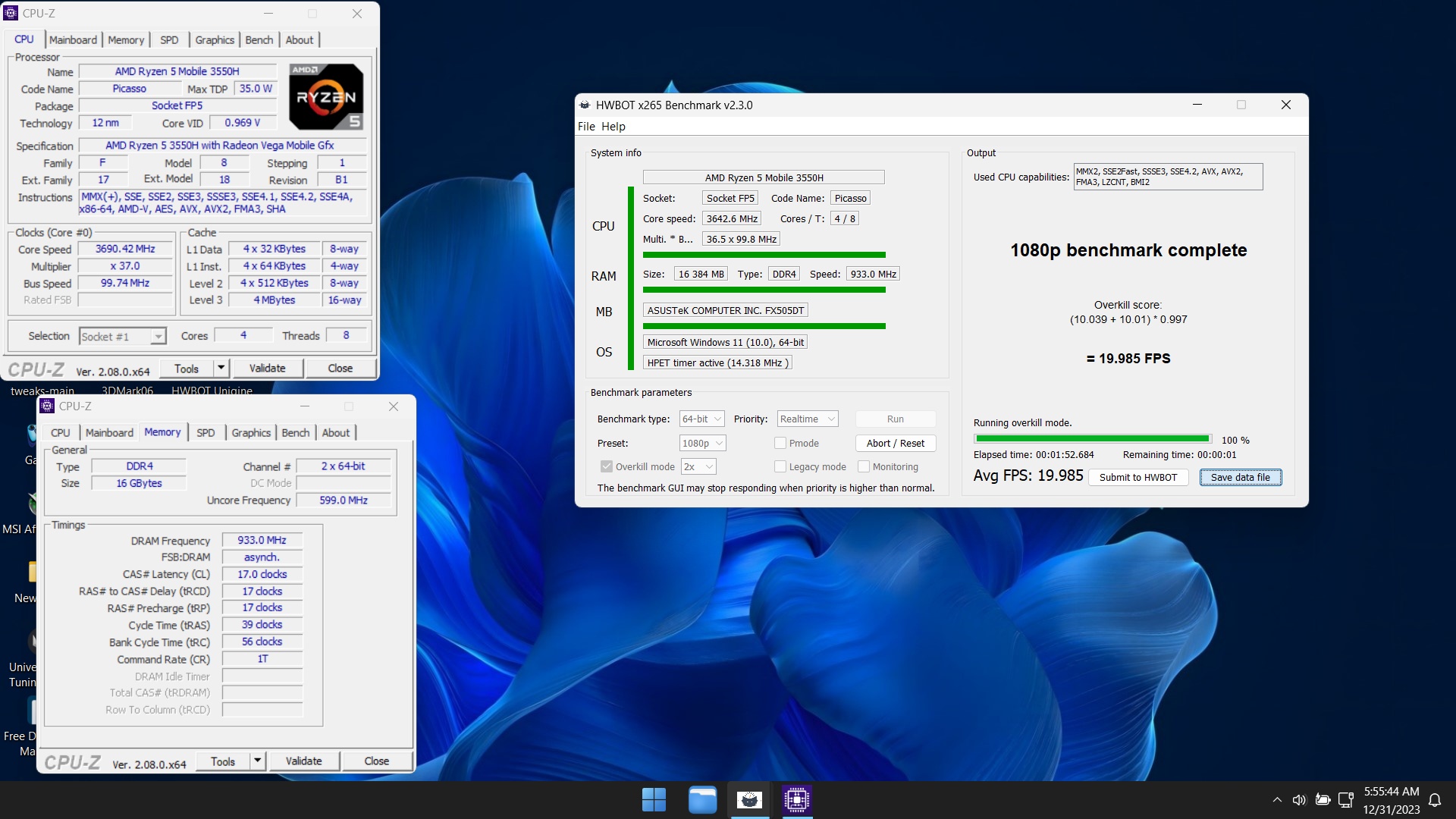Click the Uncore Frequency 599.0 MHz value
Screen dimensions: 1456x819
tap(344, 500)
